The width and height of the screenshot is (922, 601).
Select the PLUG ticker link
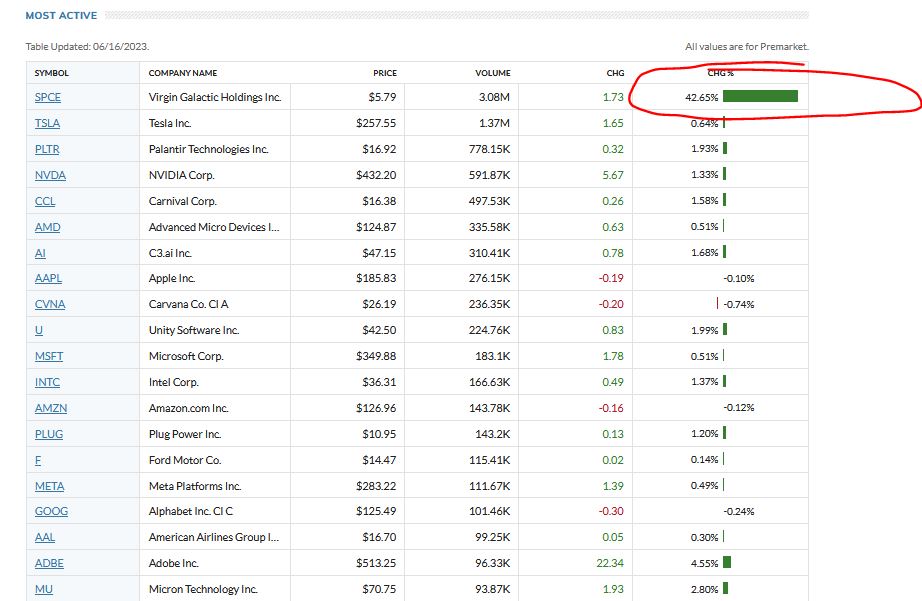click(x=48, y=434)
